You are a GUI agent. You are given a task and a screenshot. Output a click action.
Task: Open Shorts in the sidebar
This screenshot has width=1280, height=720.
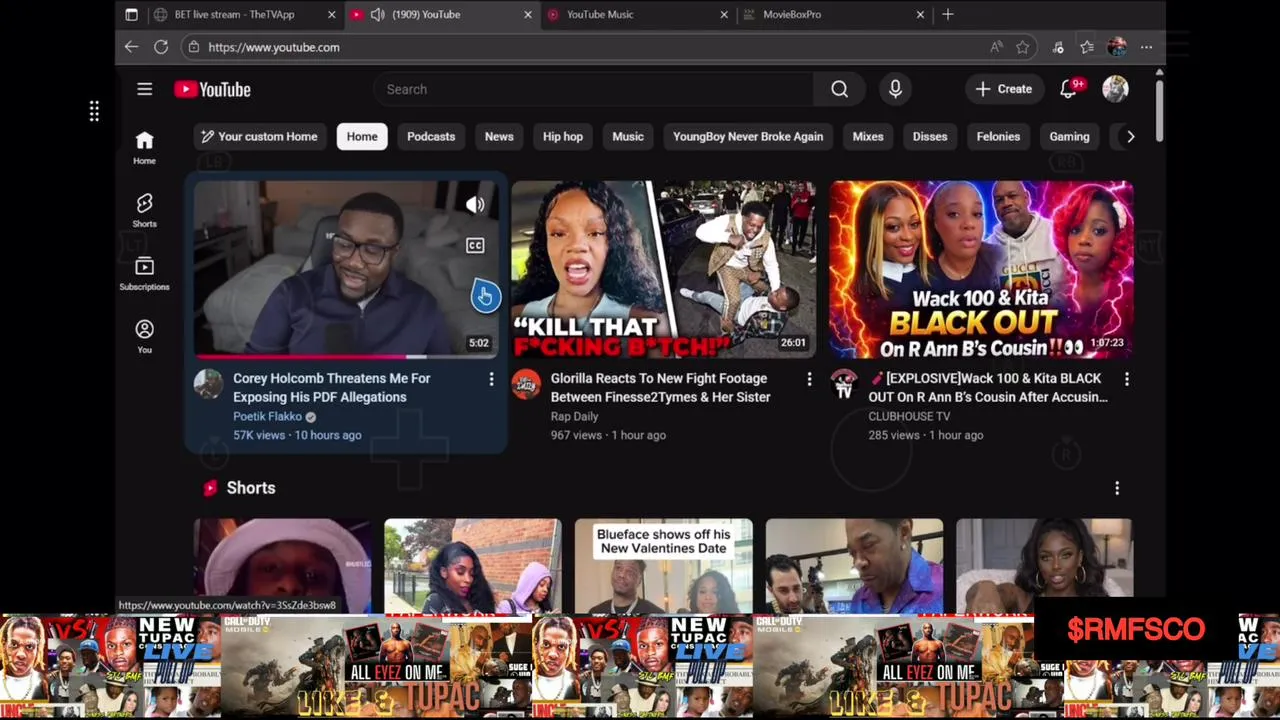(144, 210)
